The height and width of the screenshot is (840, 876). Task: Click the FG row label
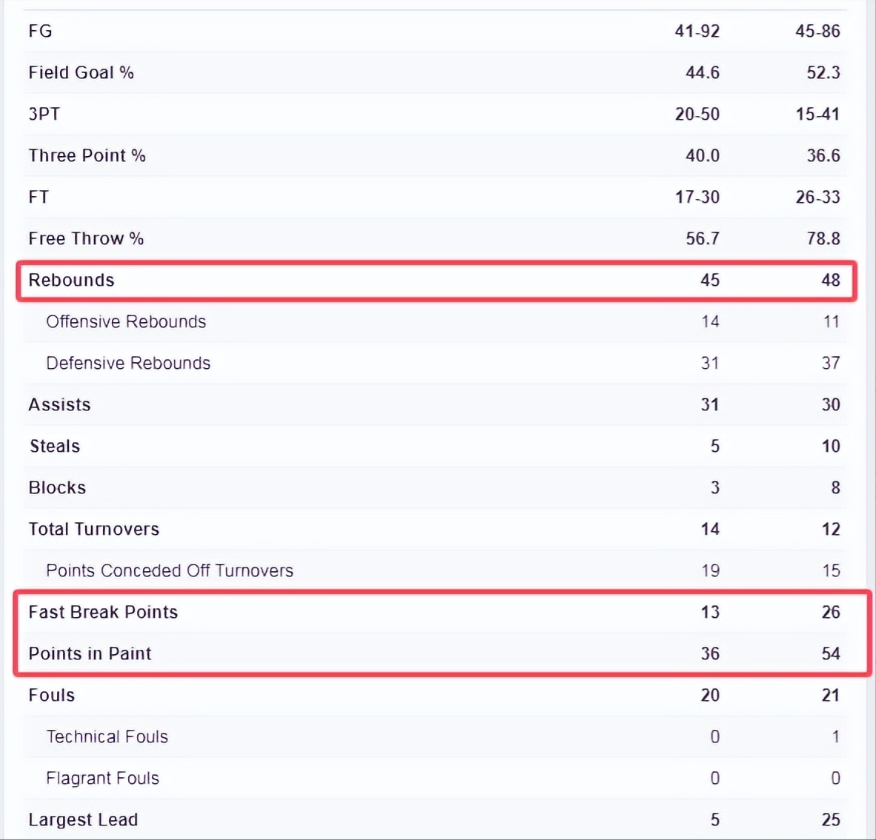40,31
